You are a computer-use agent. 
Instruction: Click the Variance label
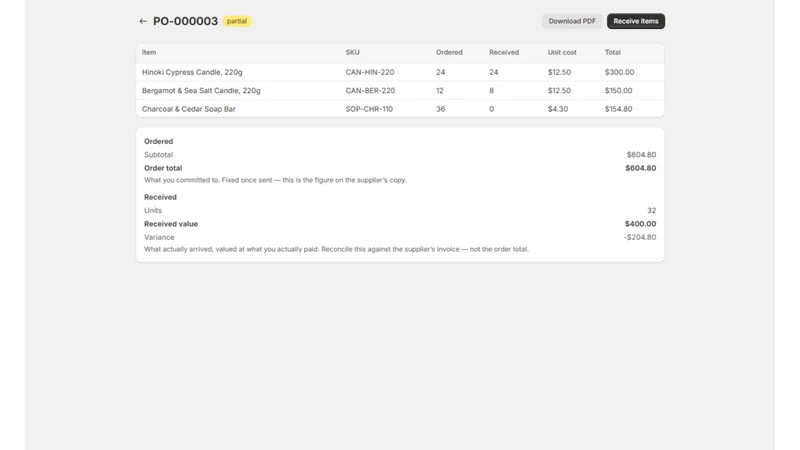[159, 237]
